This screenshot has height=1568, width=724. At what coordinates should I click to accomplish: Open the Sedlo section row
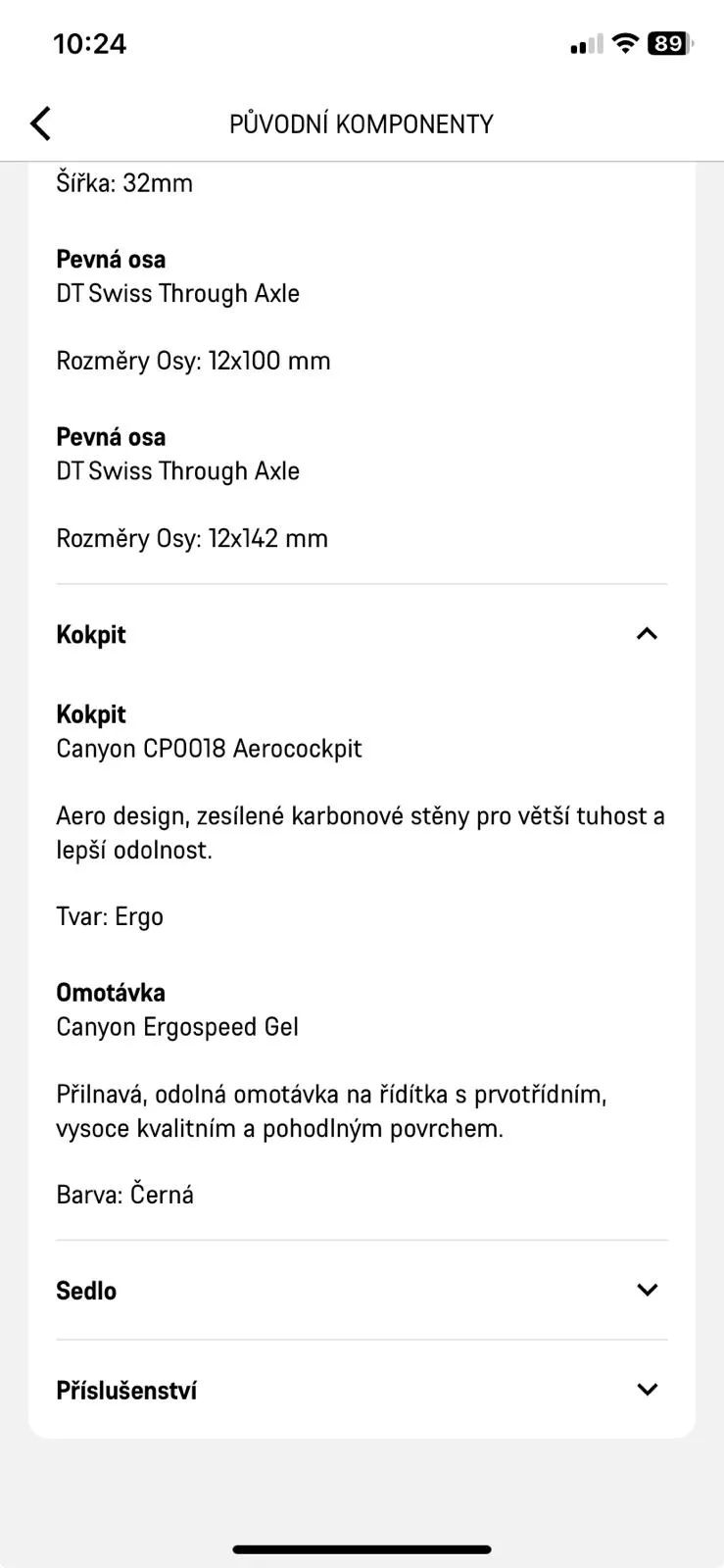tap(362, 1291)
